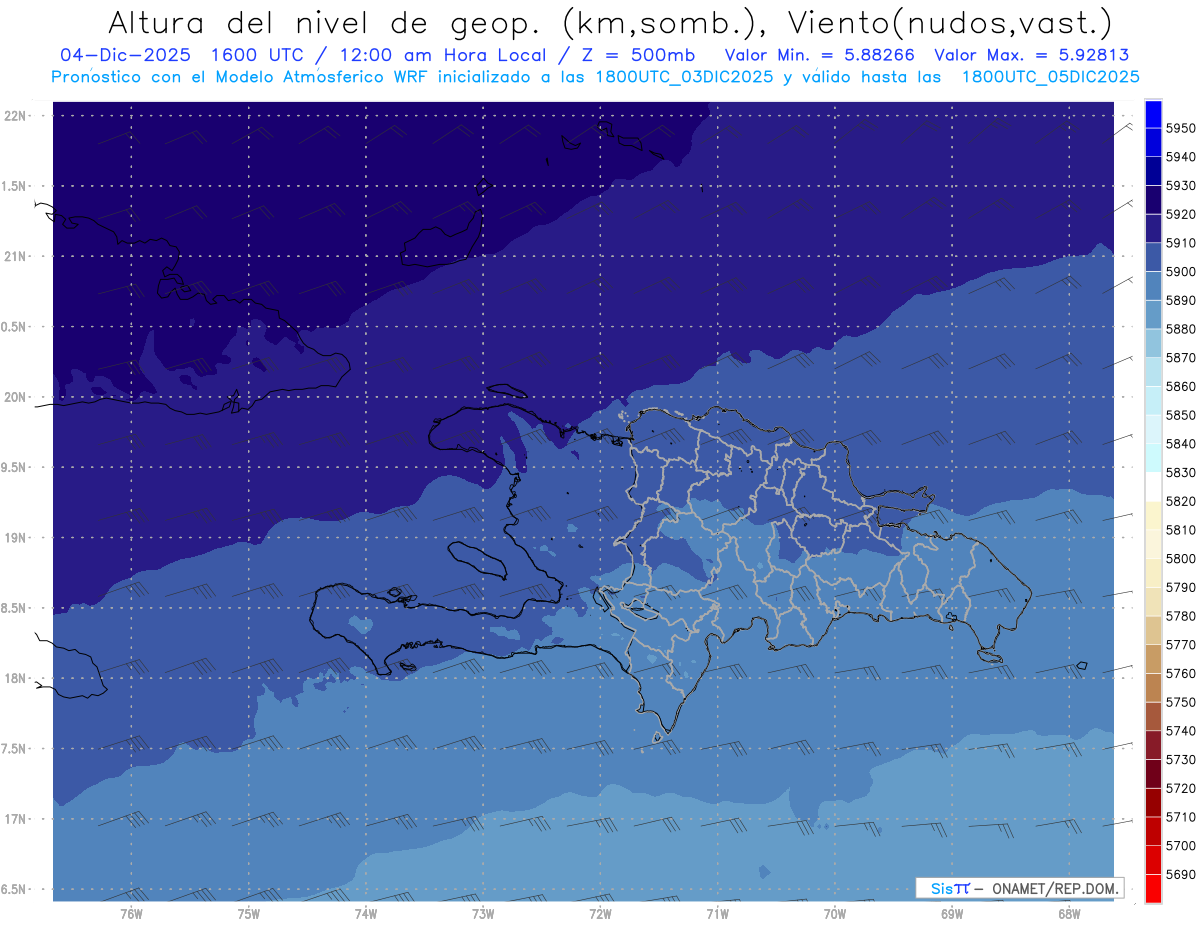The width and height of the screenshot is (1200, 927).
Task: Click the 5940 legend value
Action: pyautogui.click(x=1181, y=157)
